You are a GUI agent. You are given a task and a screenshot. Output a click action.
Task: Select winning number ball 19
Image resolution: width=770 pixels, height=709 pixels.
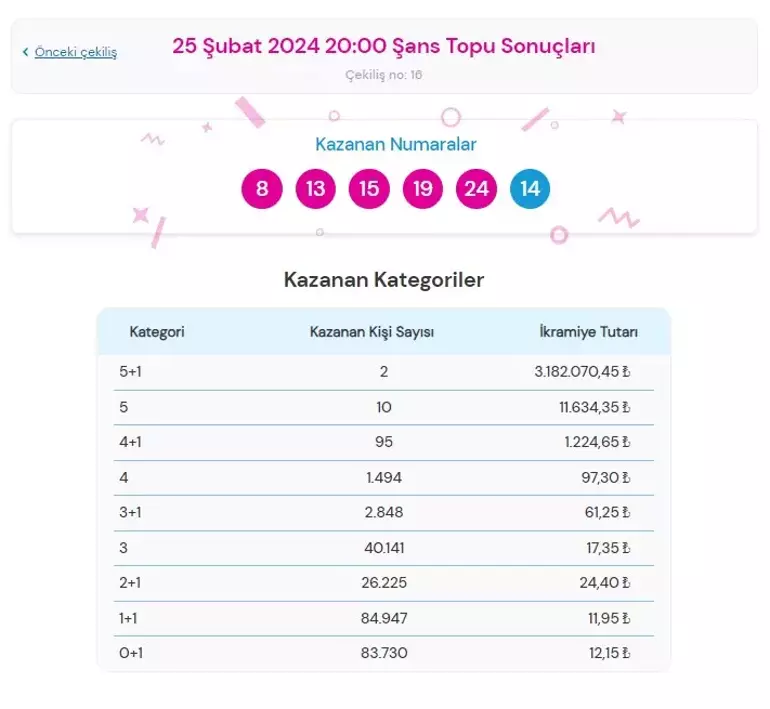tap(423, 189)
